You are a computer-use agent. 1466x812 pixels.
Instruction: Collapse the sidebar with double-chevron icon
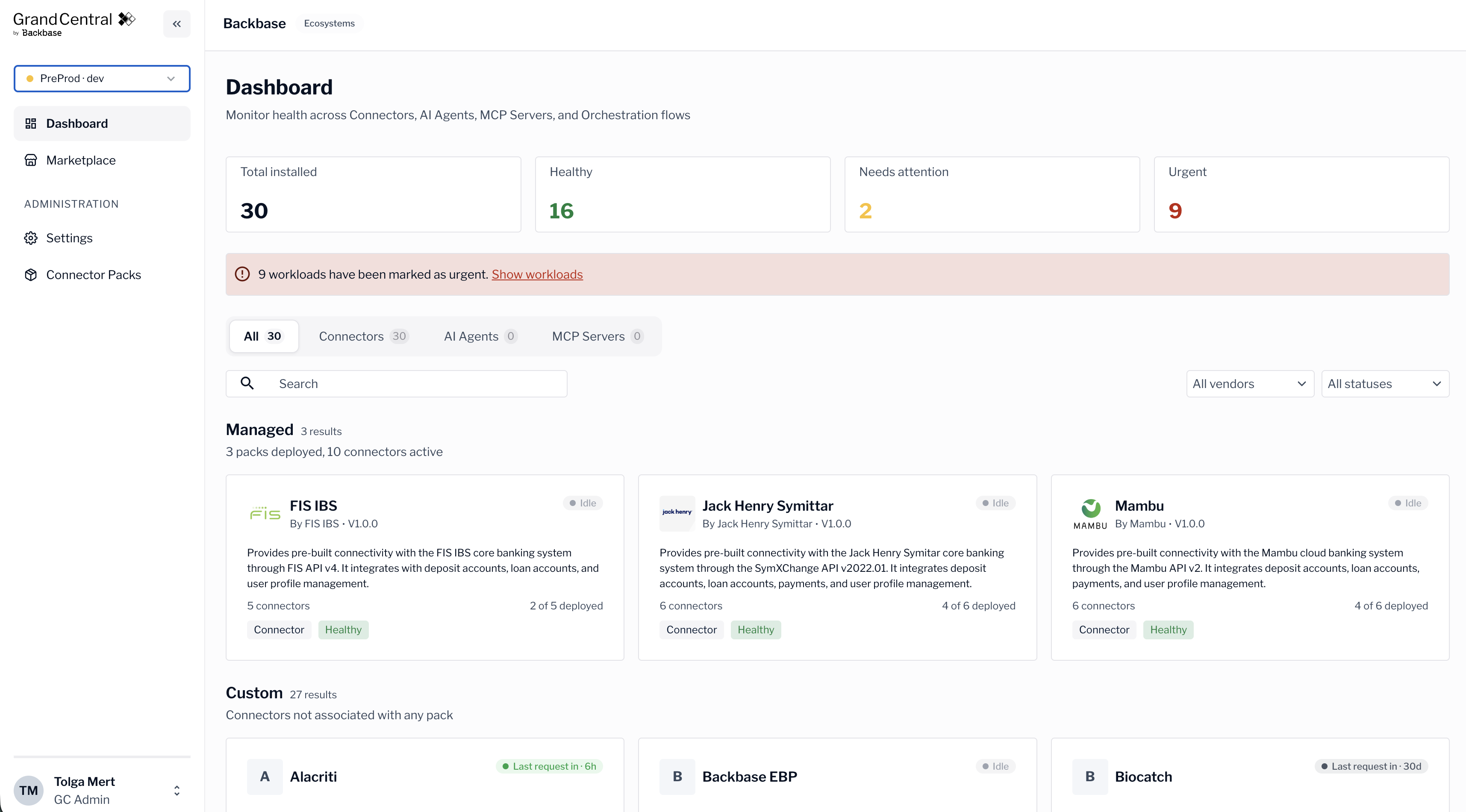177,24
